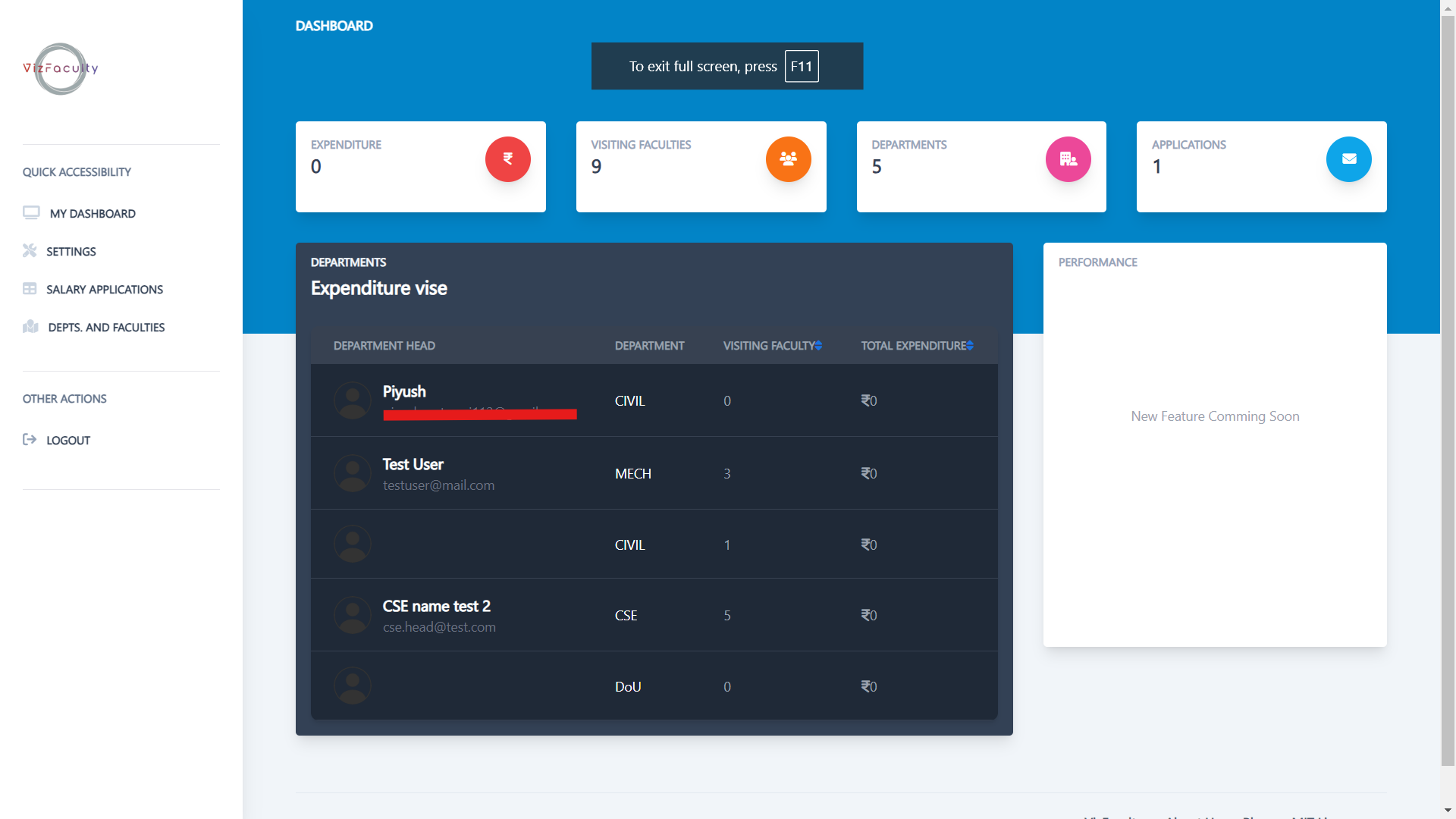Image resolution: width=1456 pixels, height=819 pixels.
Task: Click the Settings icon in sidebar
Action: pyautogui.click(x=29, y=250)
